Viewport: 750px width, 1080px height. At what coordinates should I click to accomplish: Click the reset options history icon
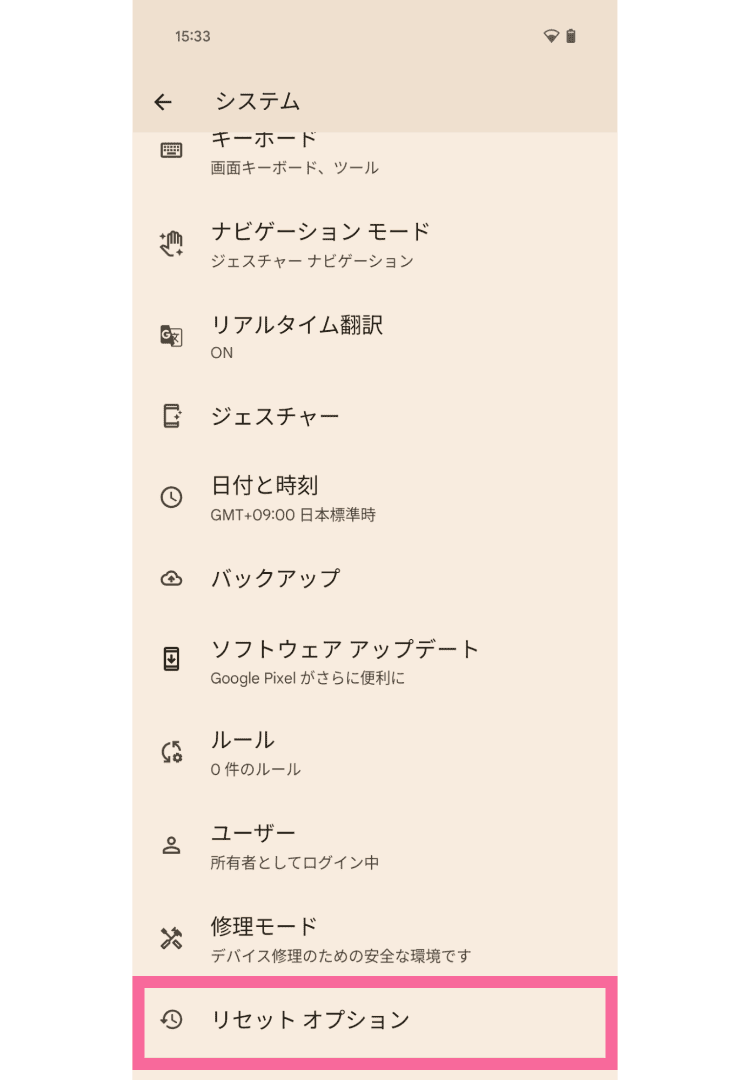point(171,1020)
